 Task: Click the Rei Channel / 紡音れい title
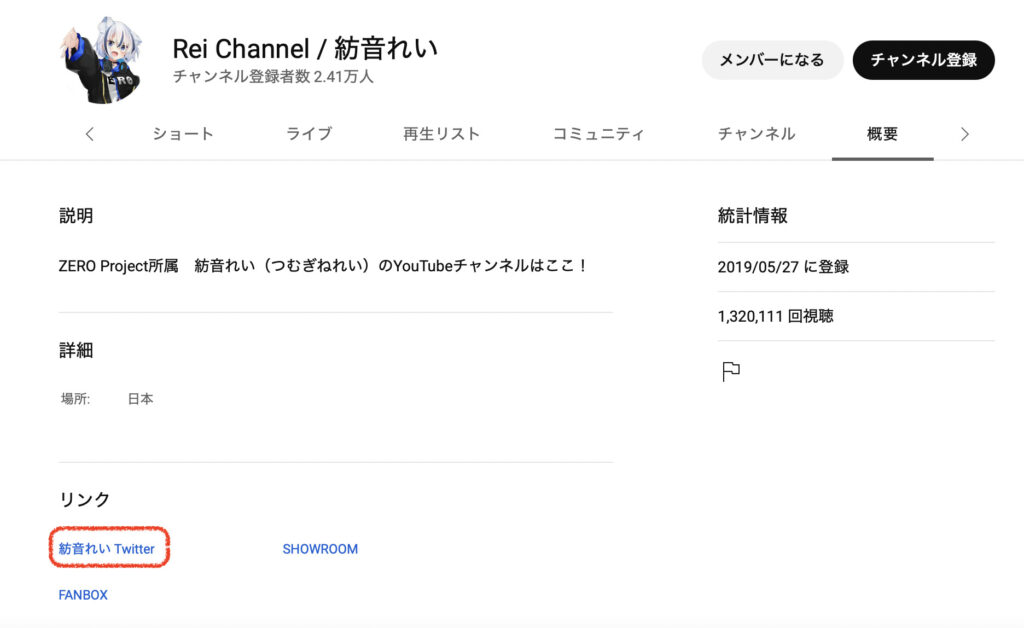pyautogui.click(x=305, y=48)
